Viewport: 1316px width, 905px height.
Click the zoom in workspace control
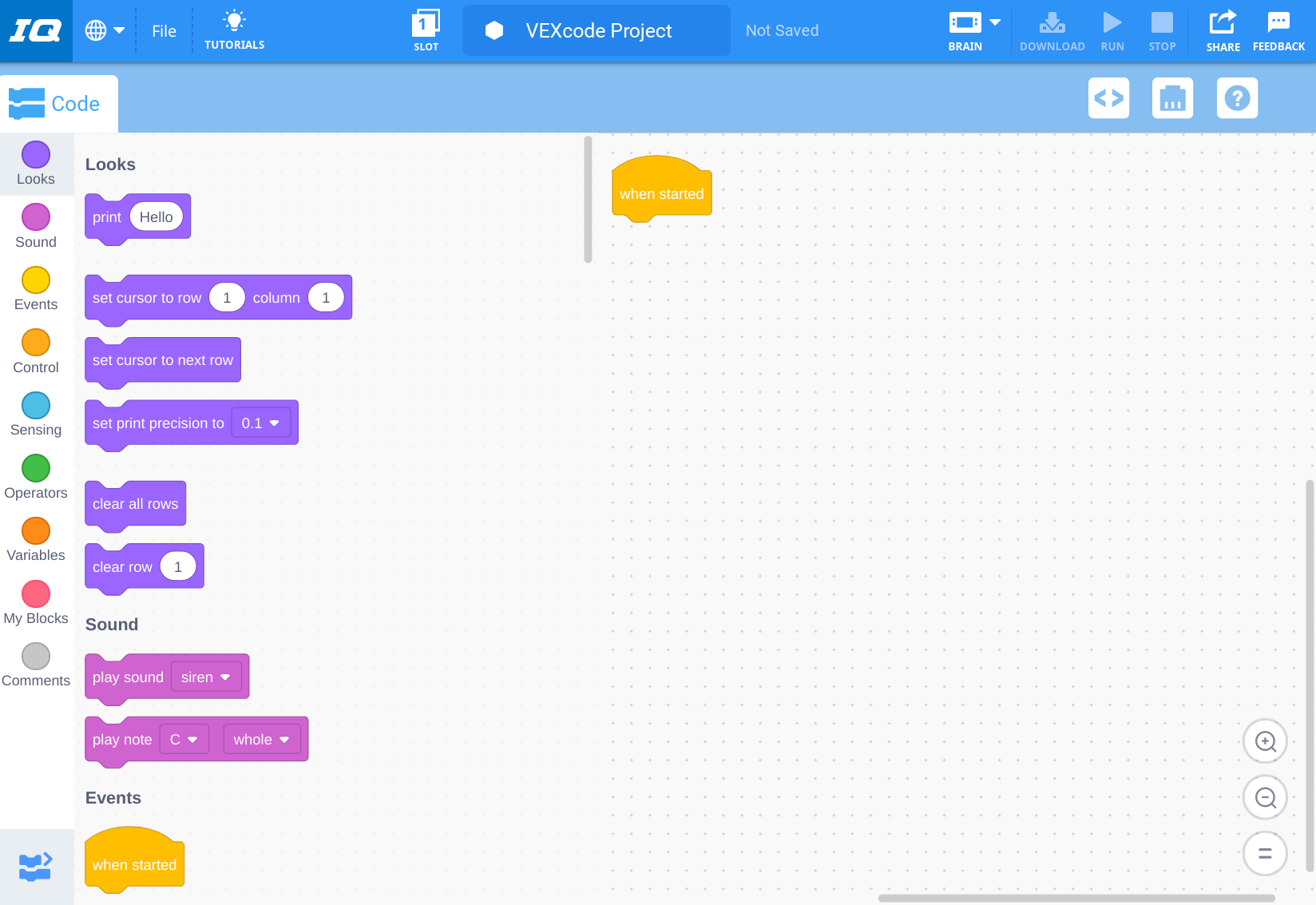[x=1265, y=740]
